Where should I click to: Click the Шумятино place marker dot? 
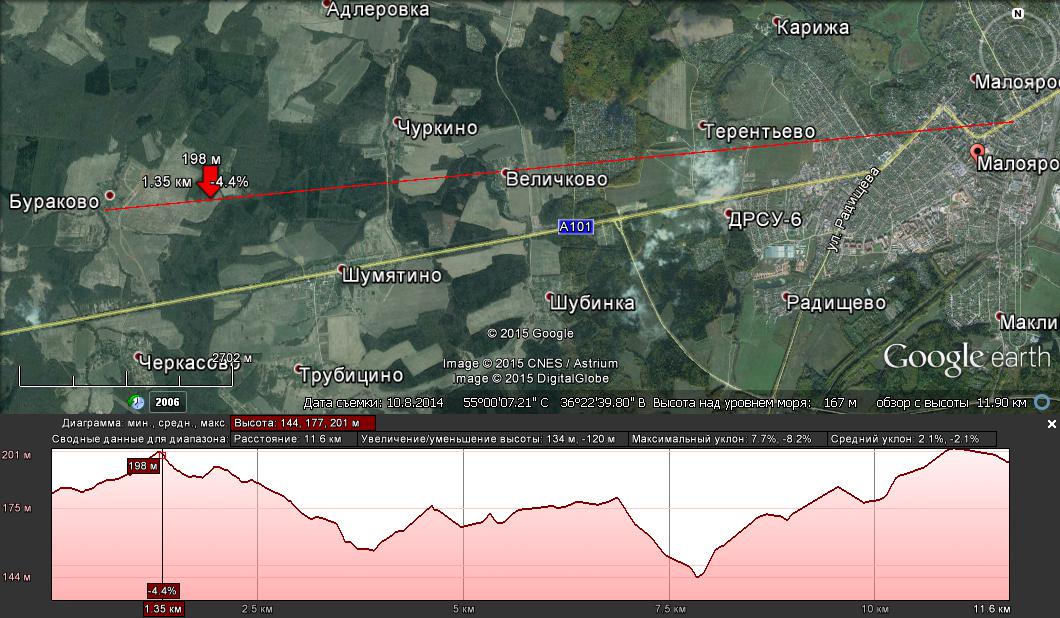click(x=342, y=269)
